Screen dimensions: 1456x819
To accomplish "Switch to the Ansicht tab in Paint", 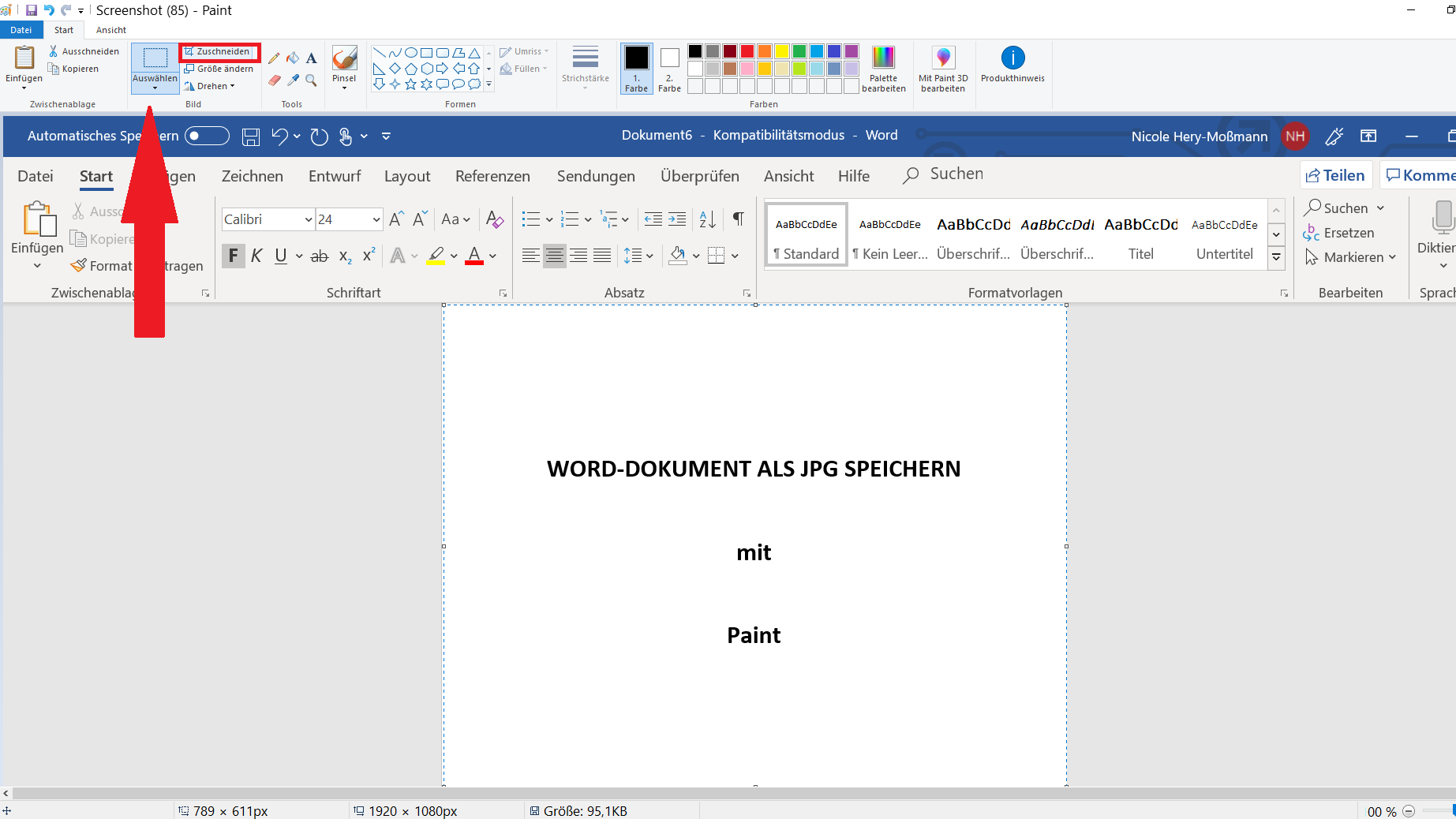I will pos(111,30).
